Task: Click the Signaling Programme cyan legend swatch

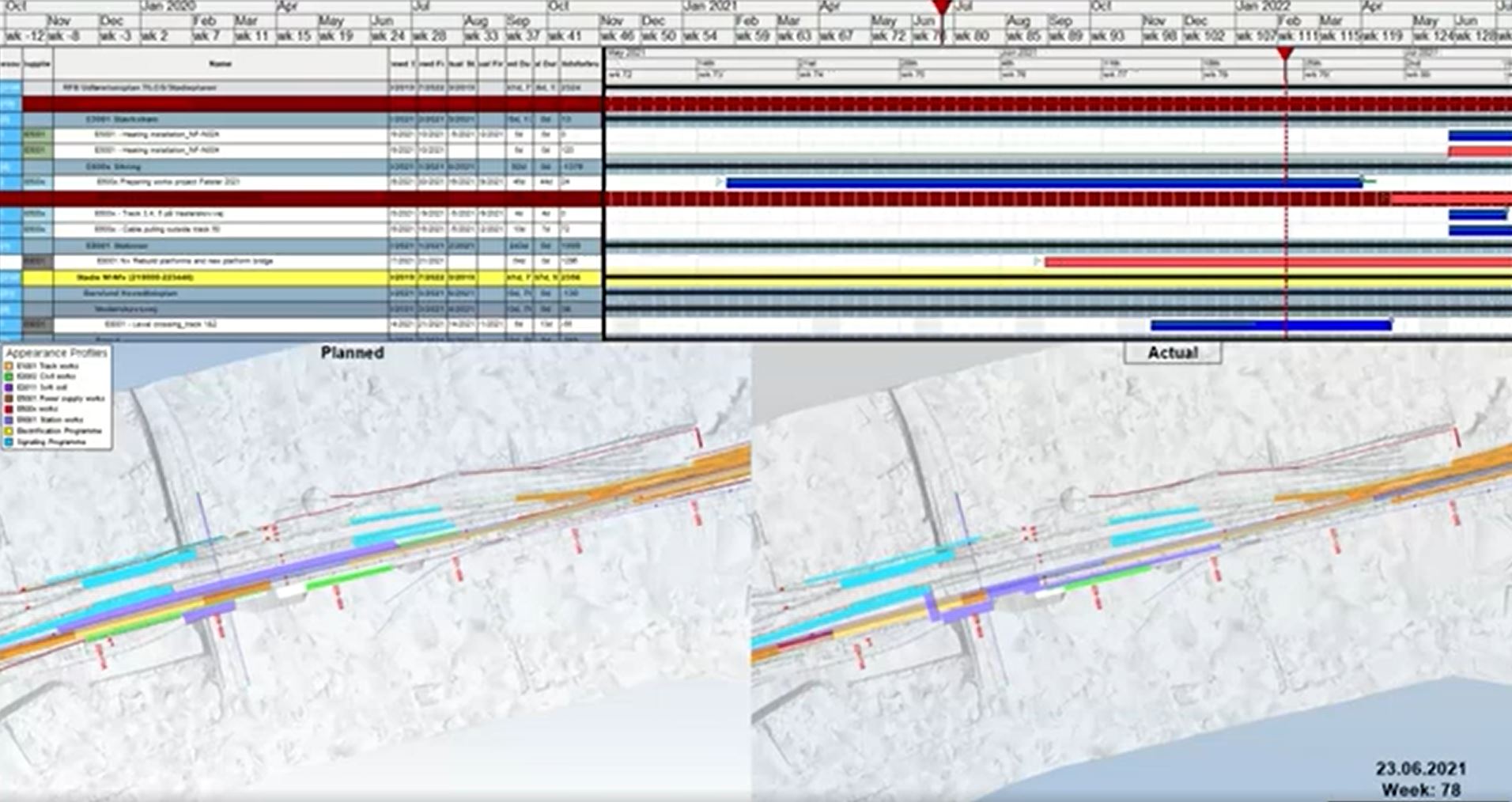Action: (9, 442)
